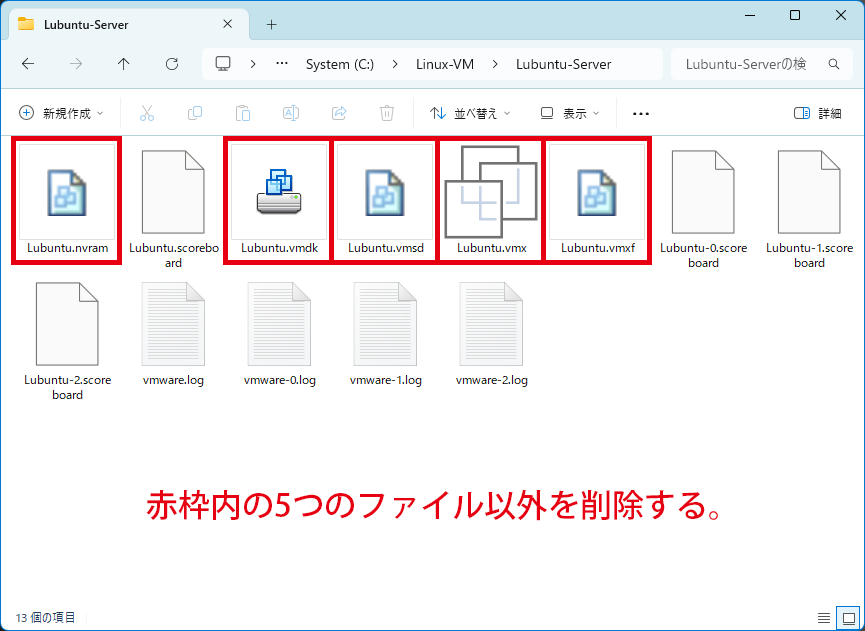
Task: Click the Paste icon on the toolbar
Action: 243,113
